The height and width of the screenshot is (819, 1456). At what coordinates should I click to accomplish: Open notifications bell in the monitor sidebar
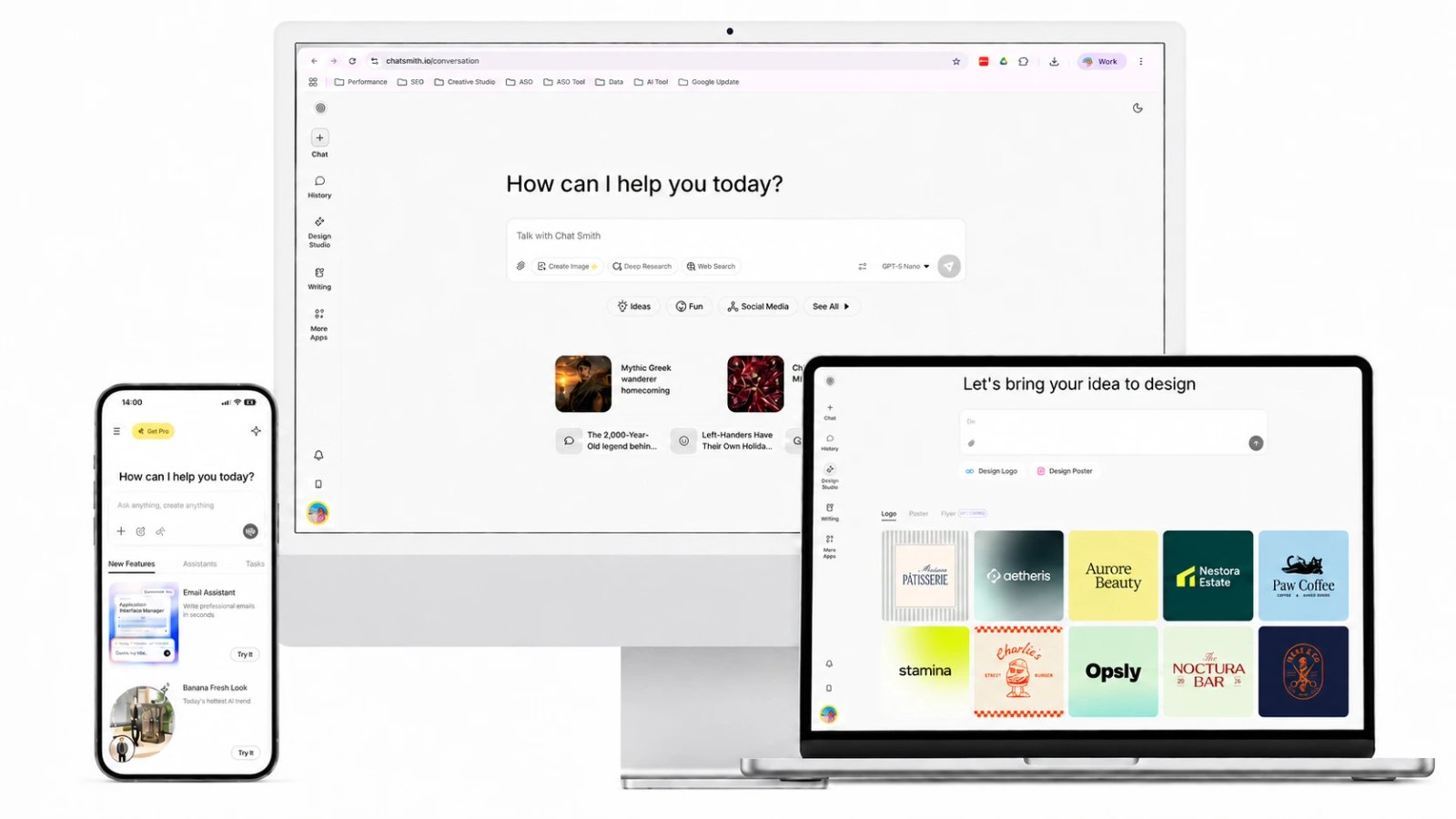tap(318, 455)
